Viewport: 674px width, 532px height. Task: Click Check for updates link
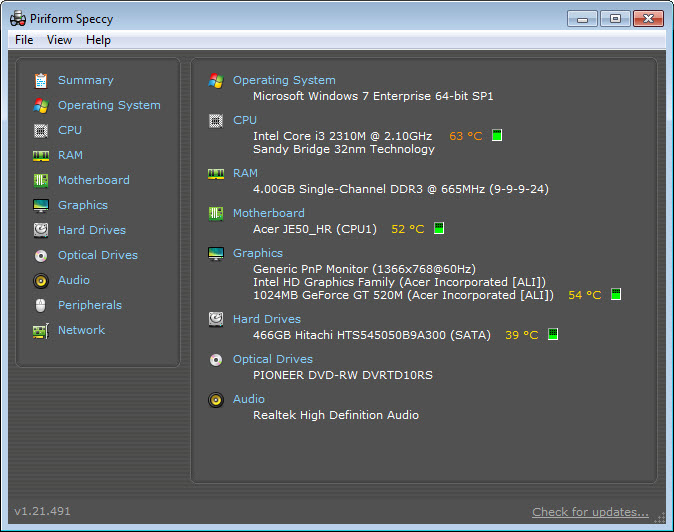tap(590, 512)
